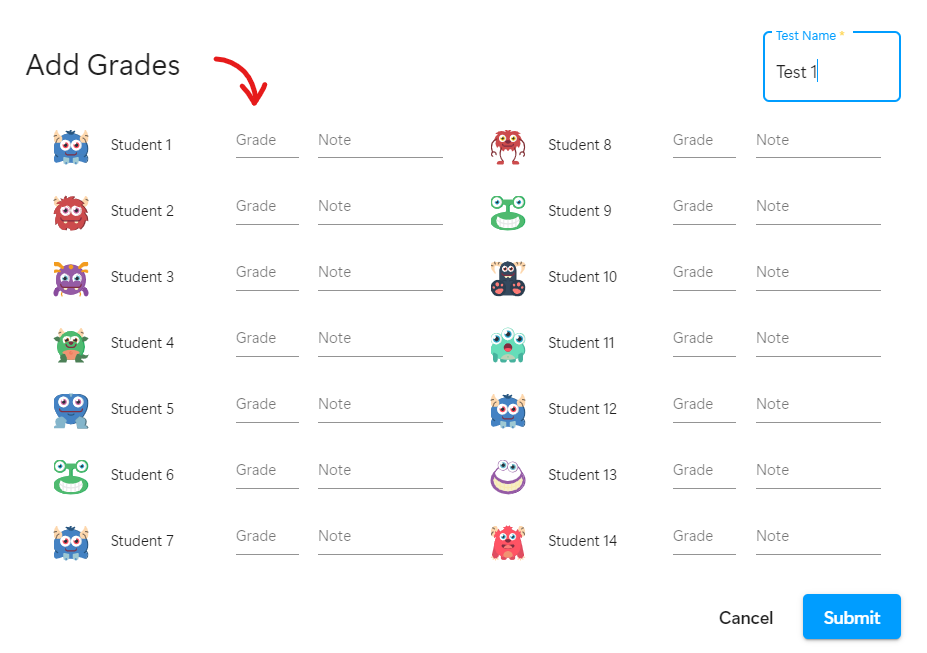Click Student 14's Note field

[817, 540]
